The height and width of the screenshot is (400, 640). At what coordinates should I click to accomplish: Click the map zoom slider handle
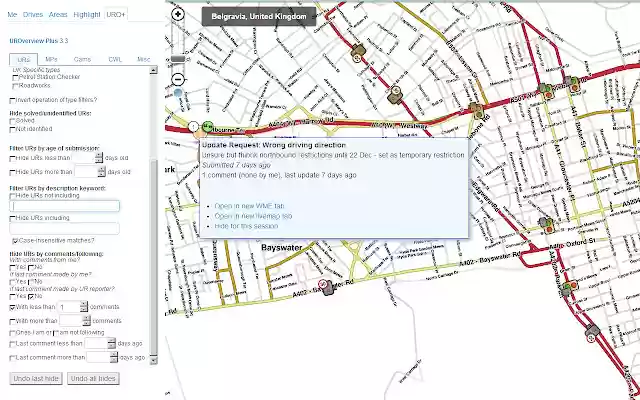178,59
